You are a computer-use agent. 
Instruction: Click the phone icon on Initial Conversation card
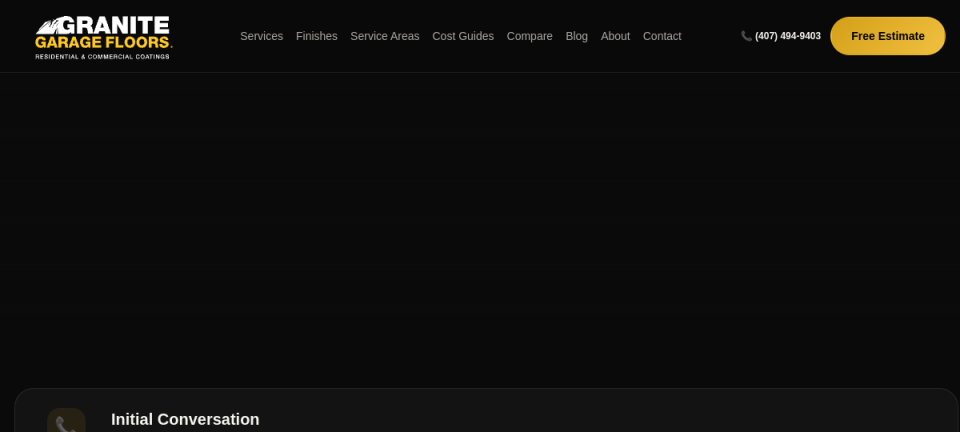coord(66,421)
